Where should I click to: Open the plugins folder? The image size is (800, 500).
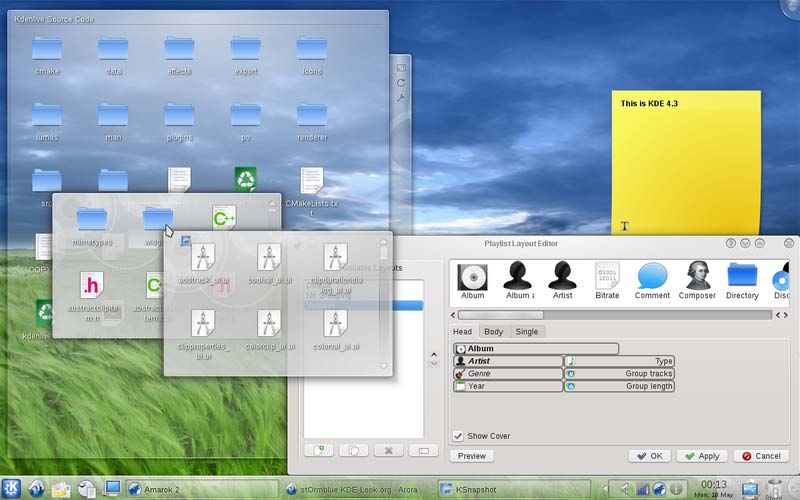coord(180,115)
